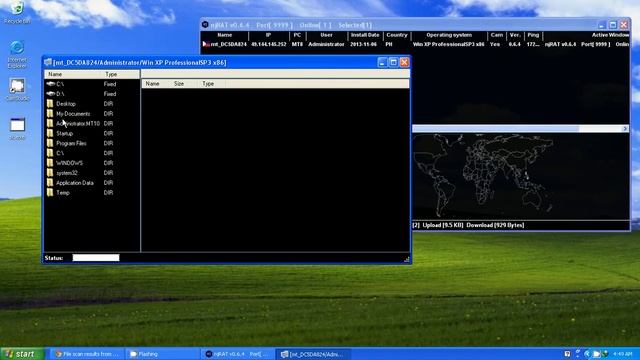
Task: Click the taskbar clock showing 4:49 AM
Action: [622, 354]
